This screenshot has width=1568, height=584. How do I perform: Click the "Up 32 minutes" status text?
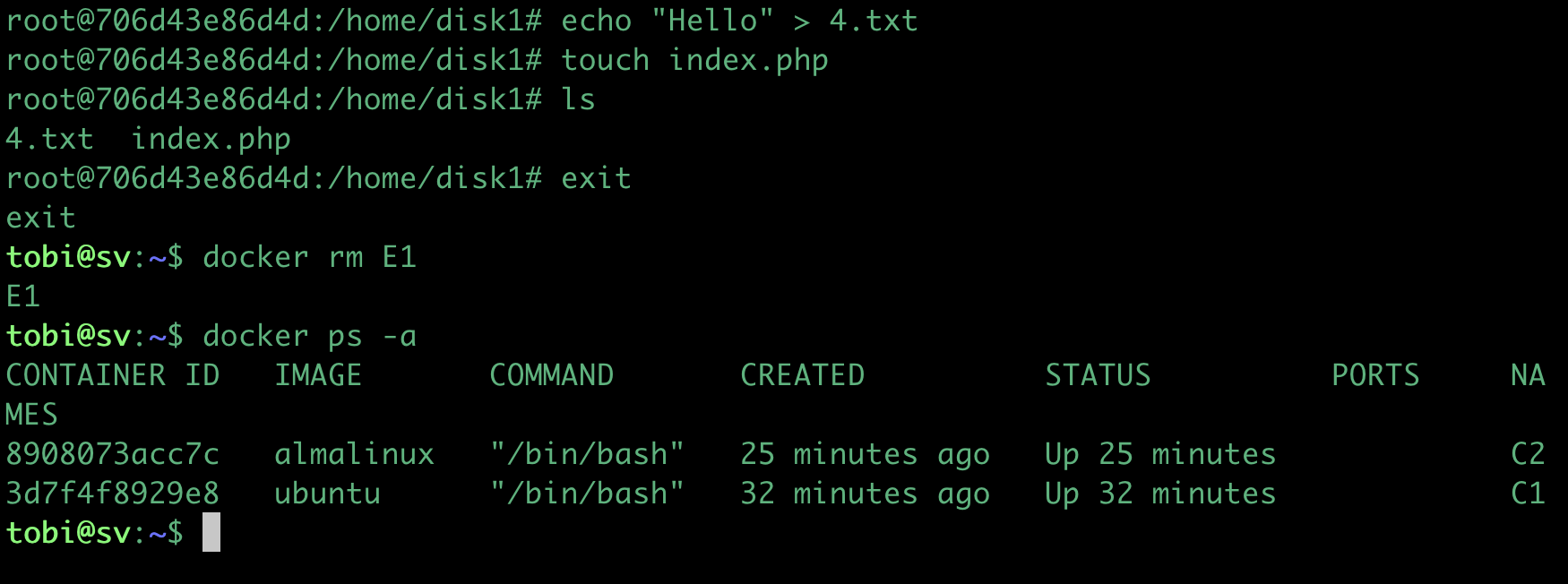pyautogui.click(x=1160, y=494)
